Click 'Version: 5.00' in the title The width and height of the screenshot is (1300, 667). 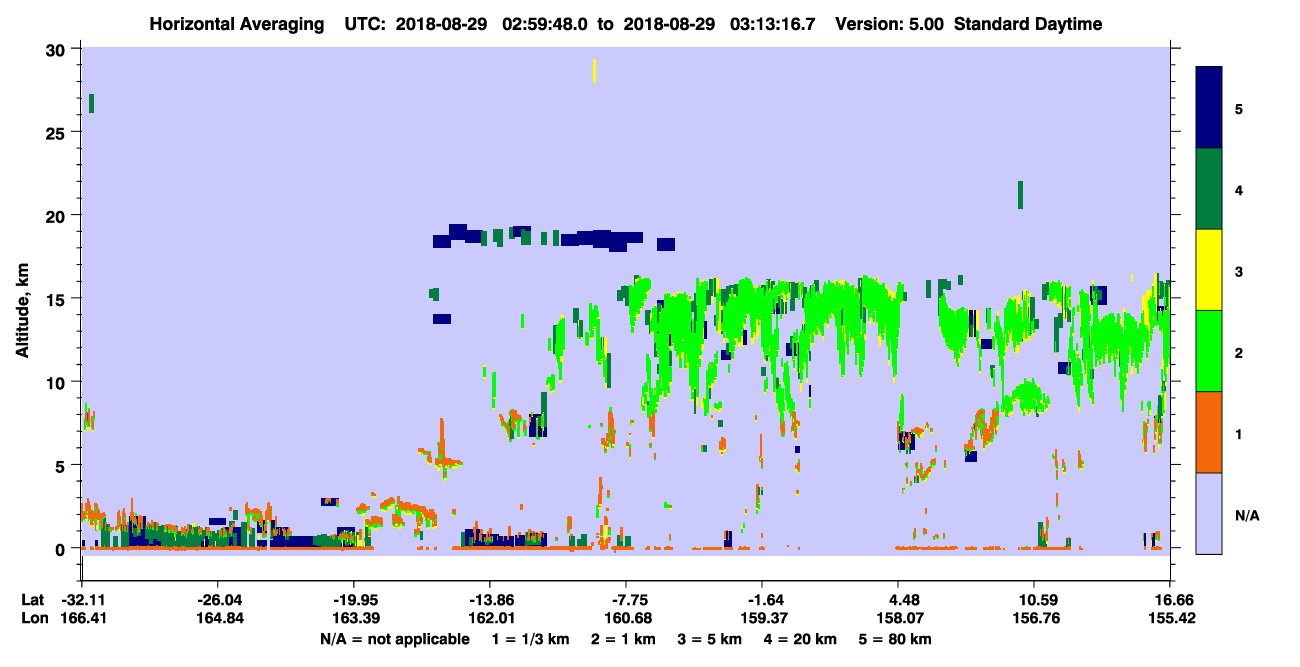click(890, 24)
